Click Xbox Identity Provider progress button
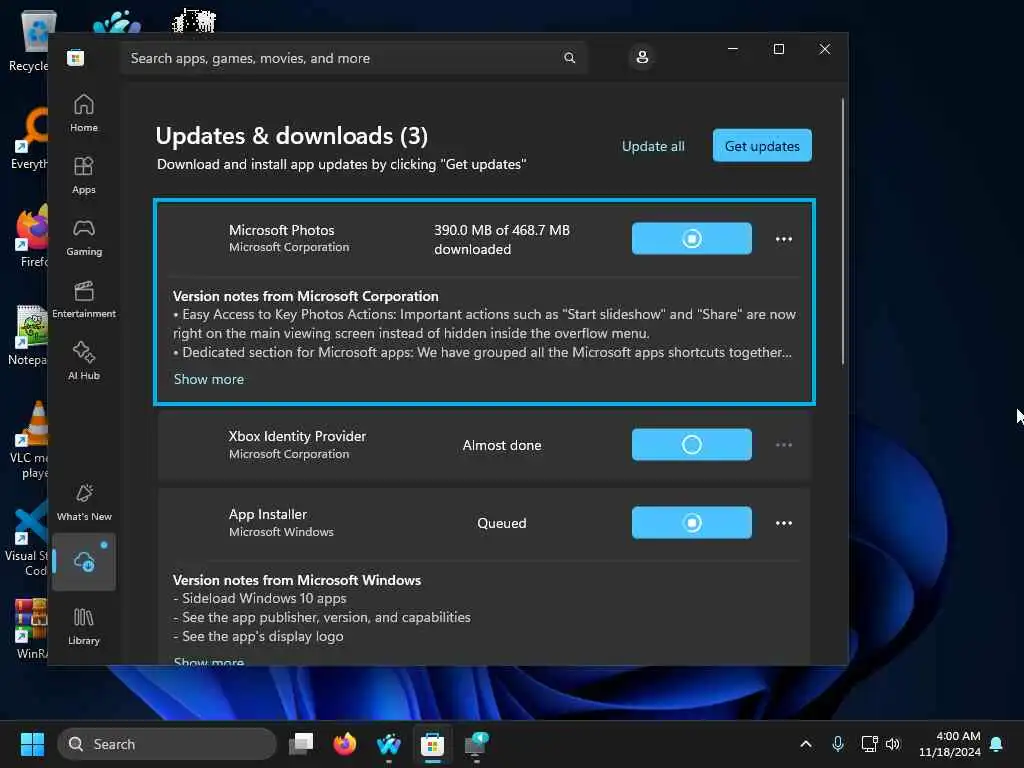The image size is (1024, 768). [692, 445]
